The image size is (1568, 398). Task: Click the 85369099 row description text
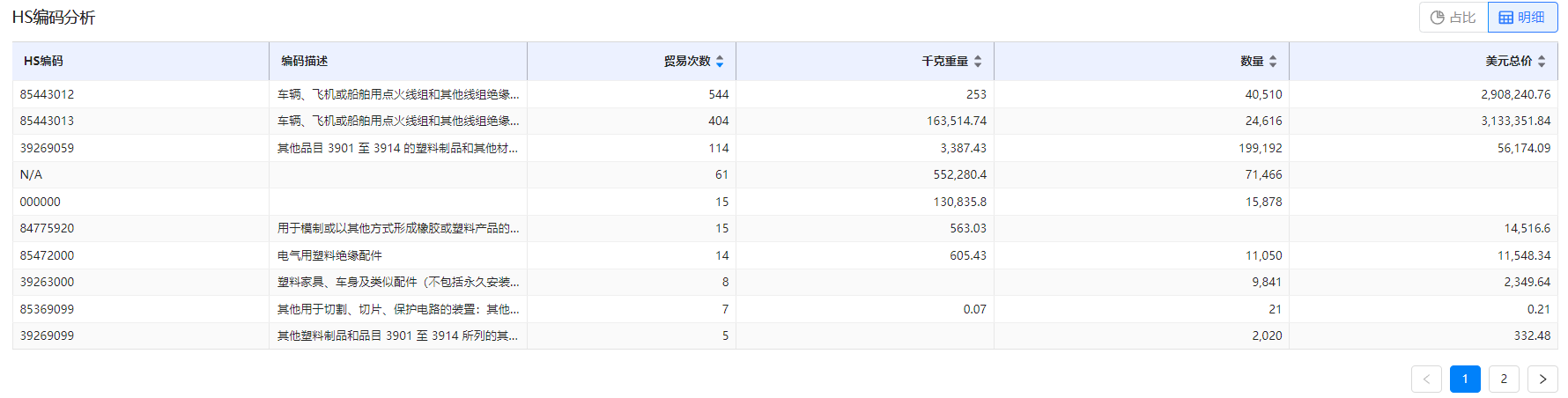tap(397, 309)
